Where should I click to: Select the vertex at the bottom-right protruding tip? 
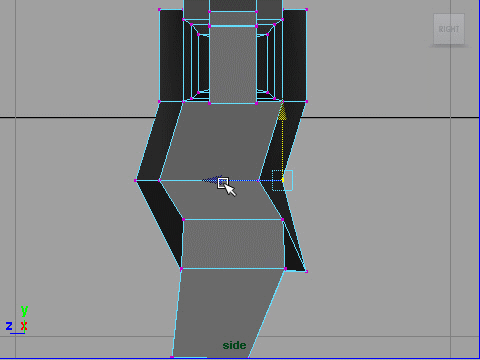[306, 271]
